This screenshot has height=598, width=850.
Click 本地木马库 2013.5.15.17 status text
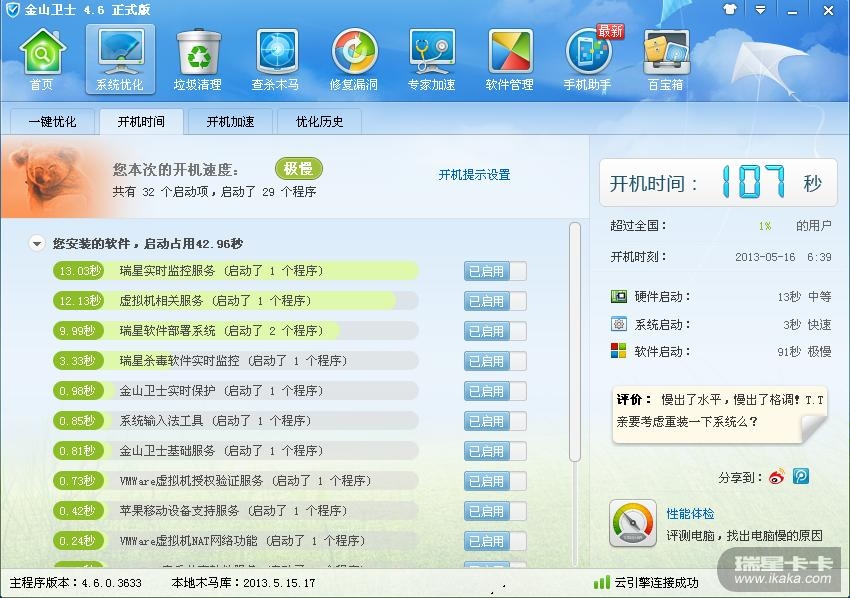243,583
